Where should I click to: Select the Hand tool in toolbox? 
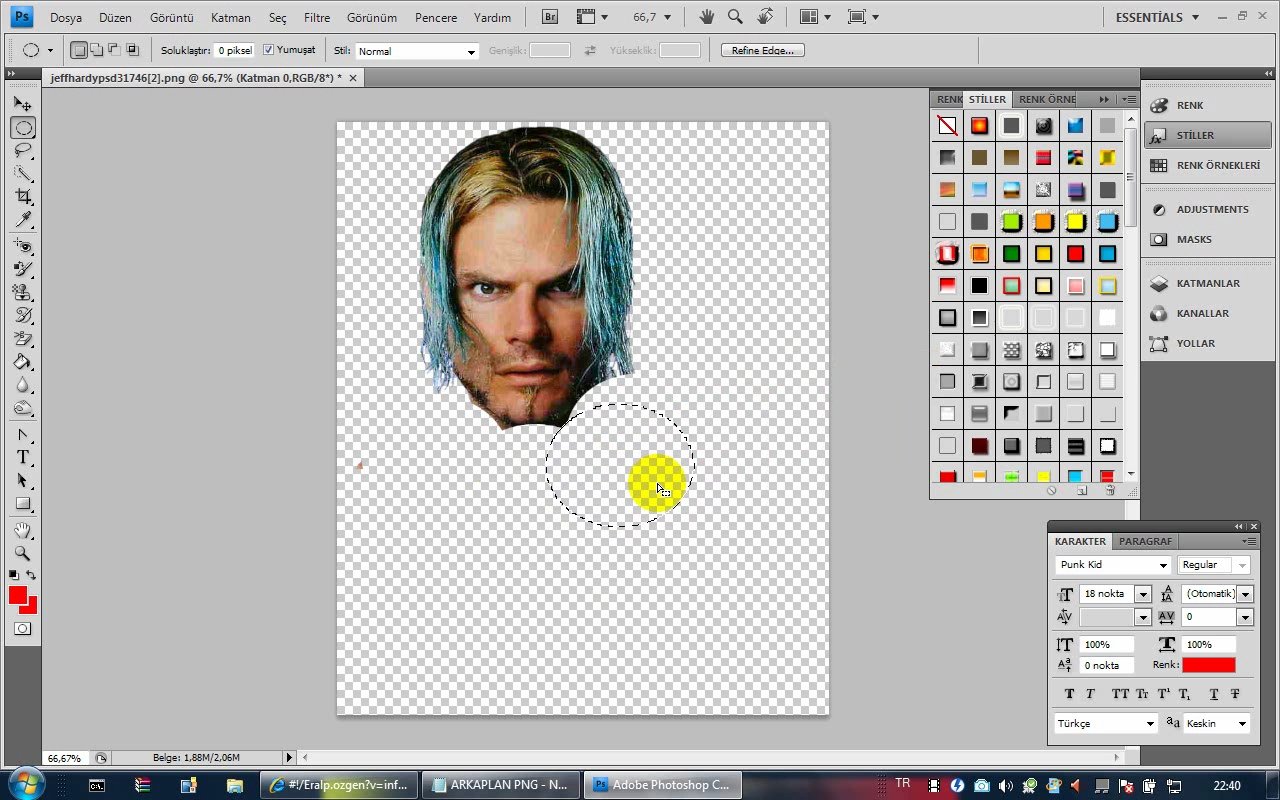(x=23, y=530)
